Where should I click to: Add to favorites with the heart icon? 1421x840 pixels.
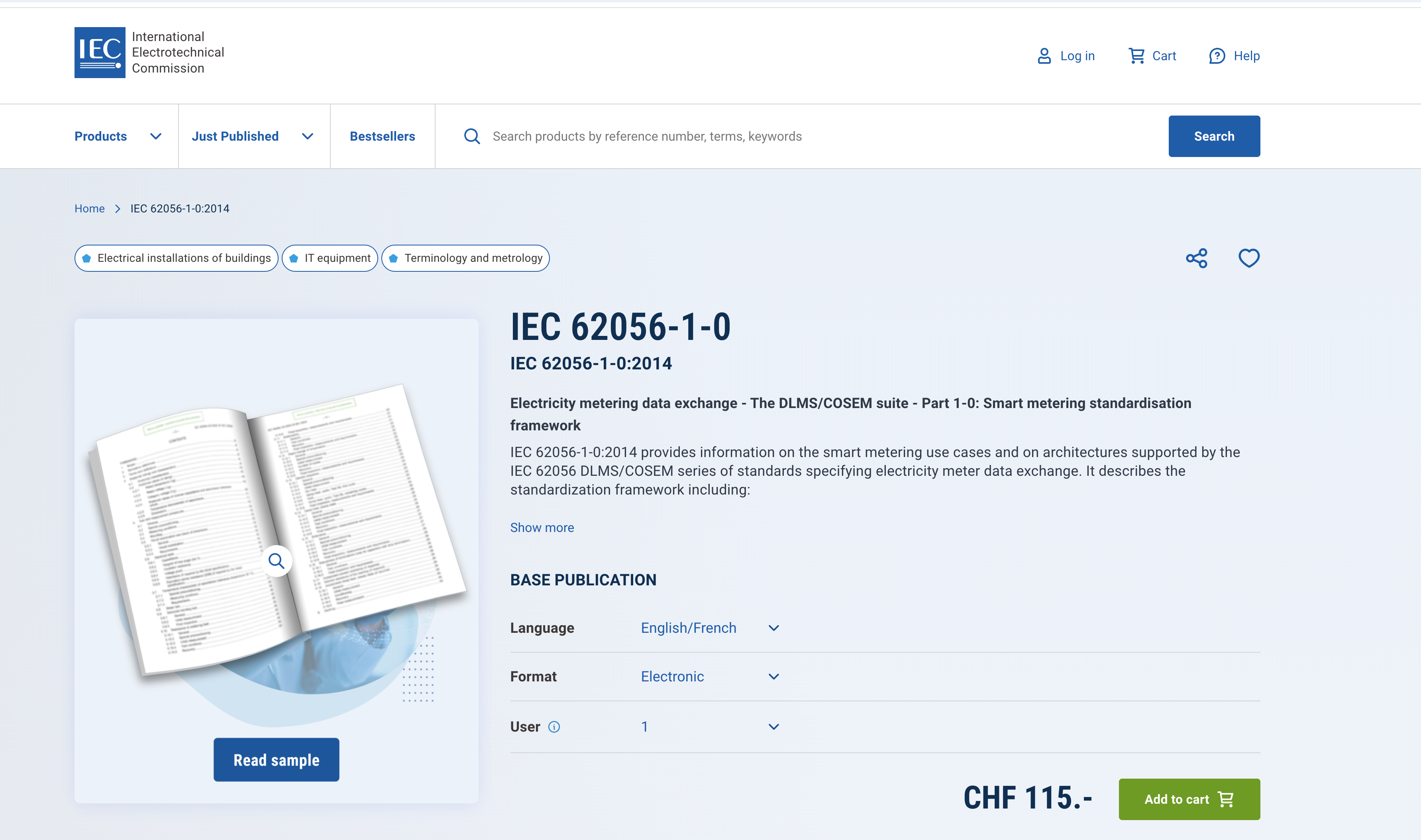[1249, 258]
